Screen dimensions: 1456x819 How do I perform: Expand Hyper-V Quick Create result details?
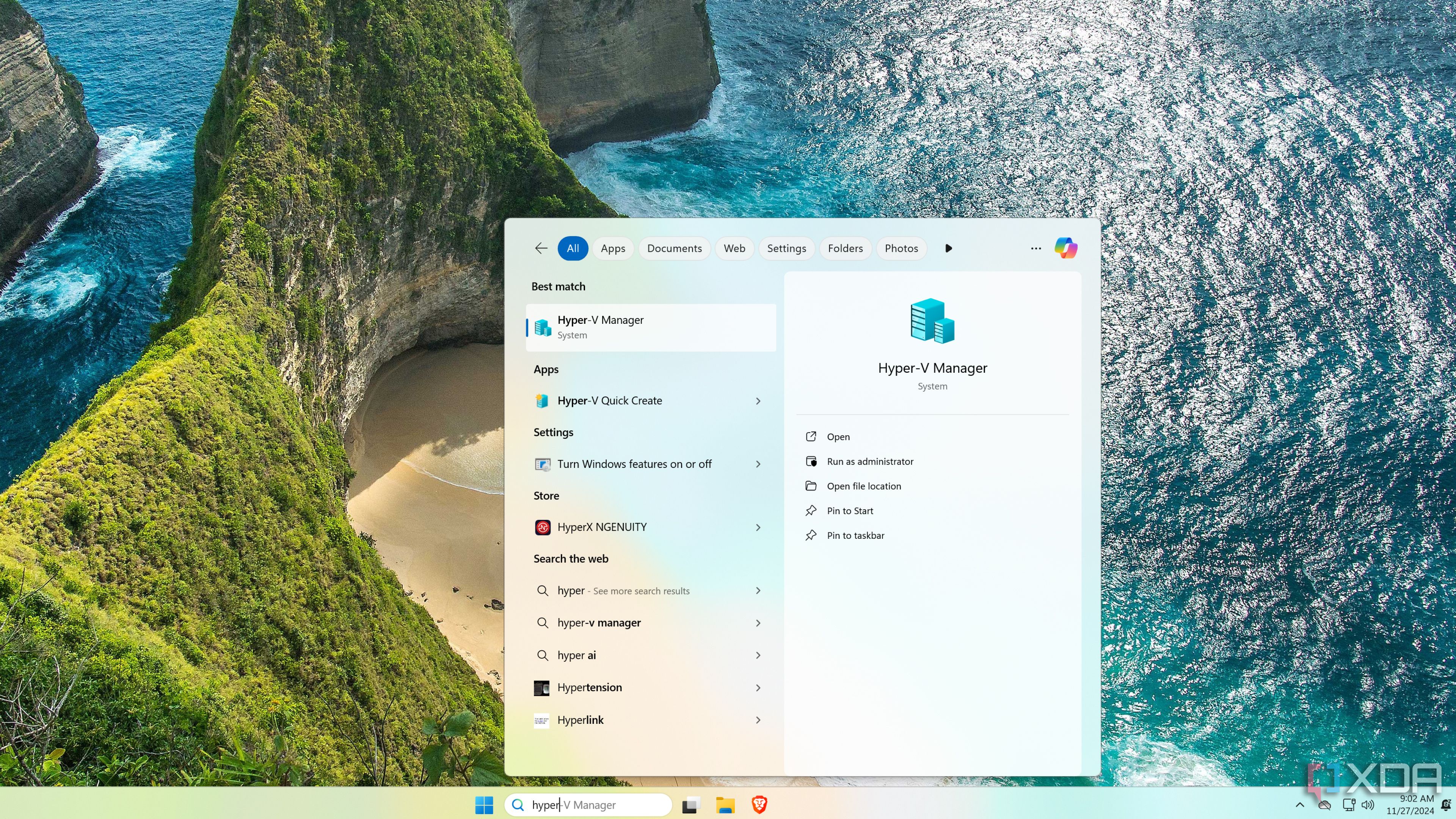[758, 401]
